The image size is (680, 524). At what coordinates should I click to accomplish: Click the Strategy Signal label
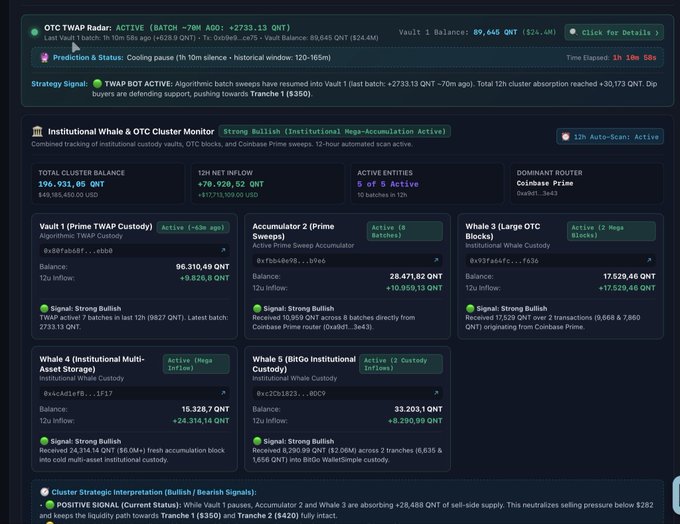point(59,84)
